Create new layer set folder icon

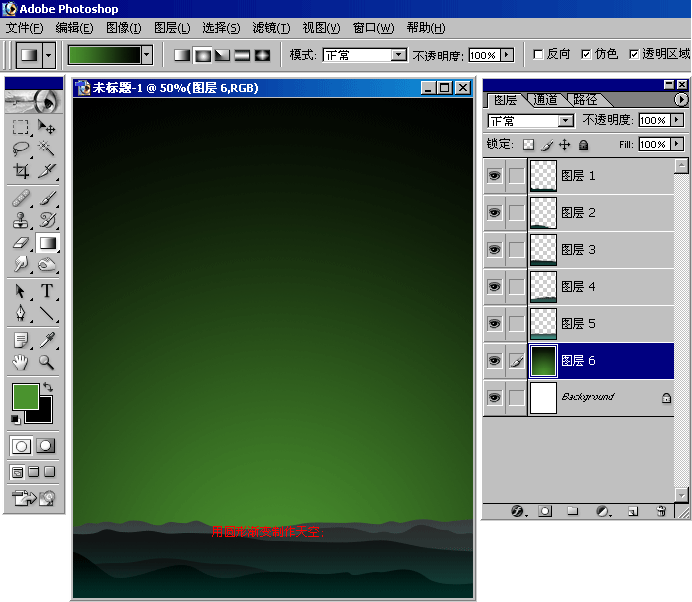tap(572, 511)
